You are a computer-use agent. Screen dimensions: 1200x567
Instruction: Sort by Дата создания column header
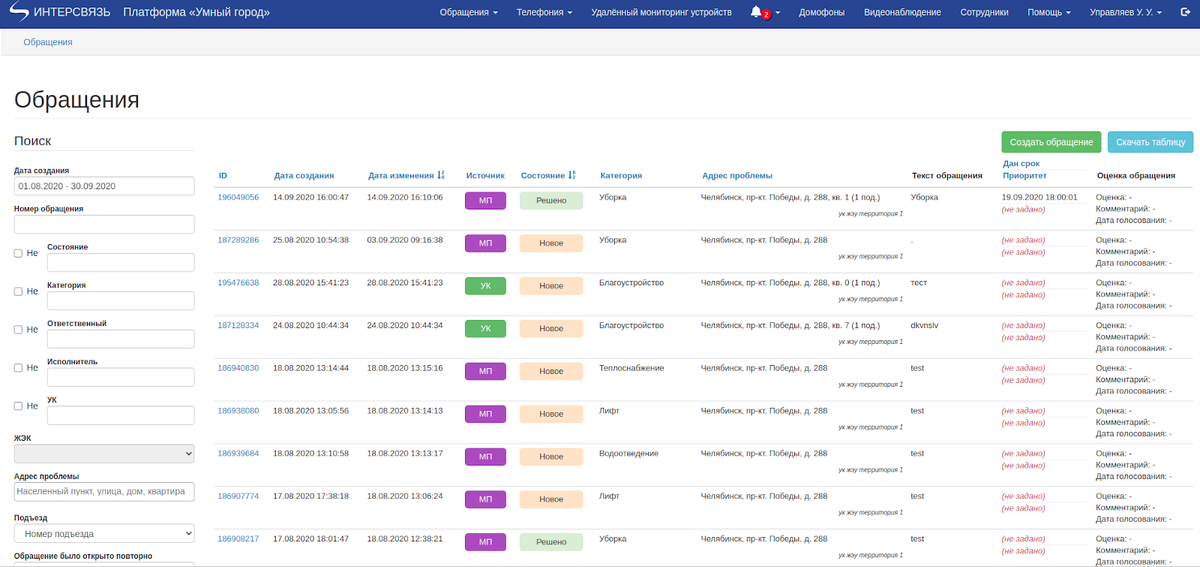click(304, 176)
